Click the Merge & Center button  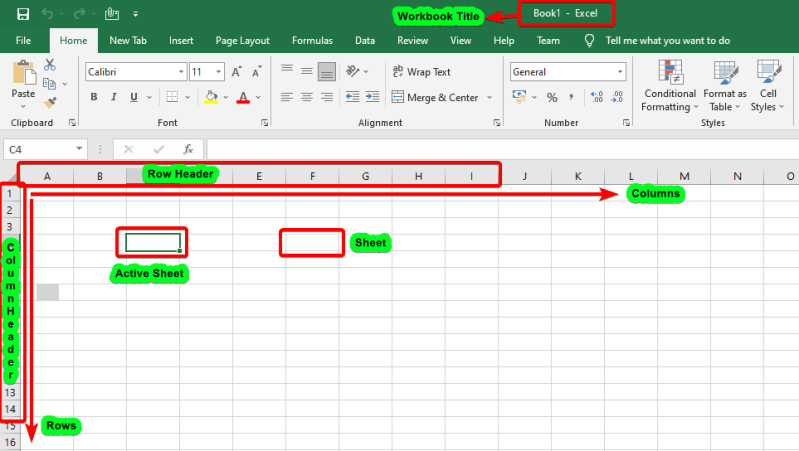[x=435, y=97]
